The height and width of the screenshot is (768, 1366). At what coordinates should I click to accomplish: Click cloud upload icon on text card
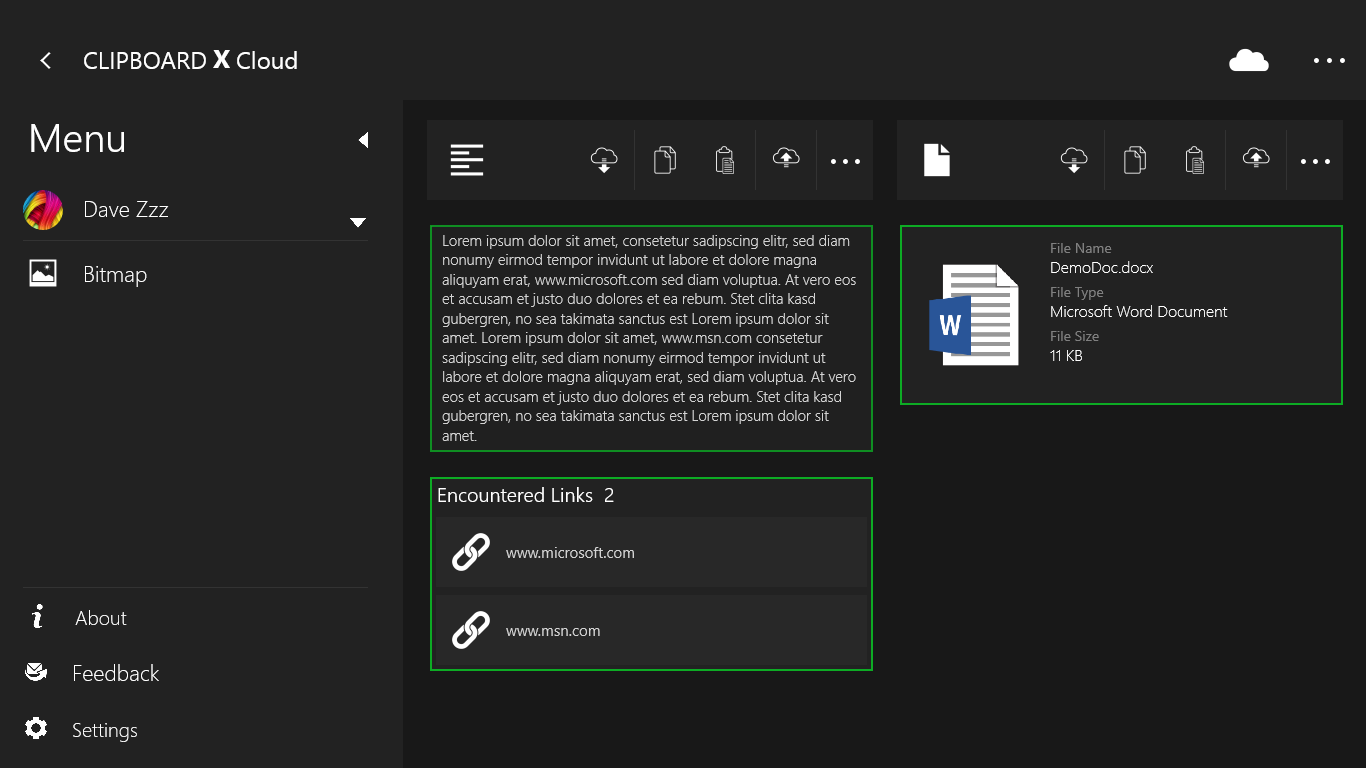(x=786, y=159)
